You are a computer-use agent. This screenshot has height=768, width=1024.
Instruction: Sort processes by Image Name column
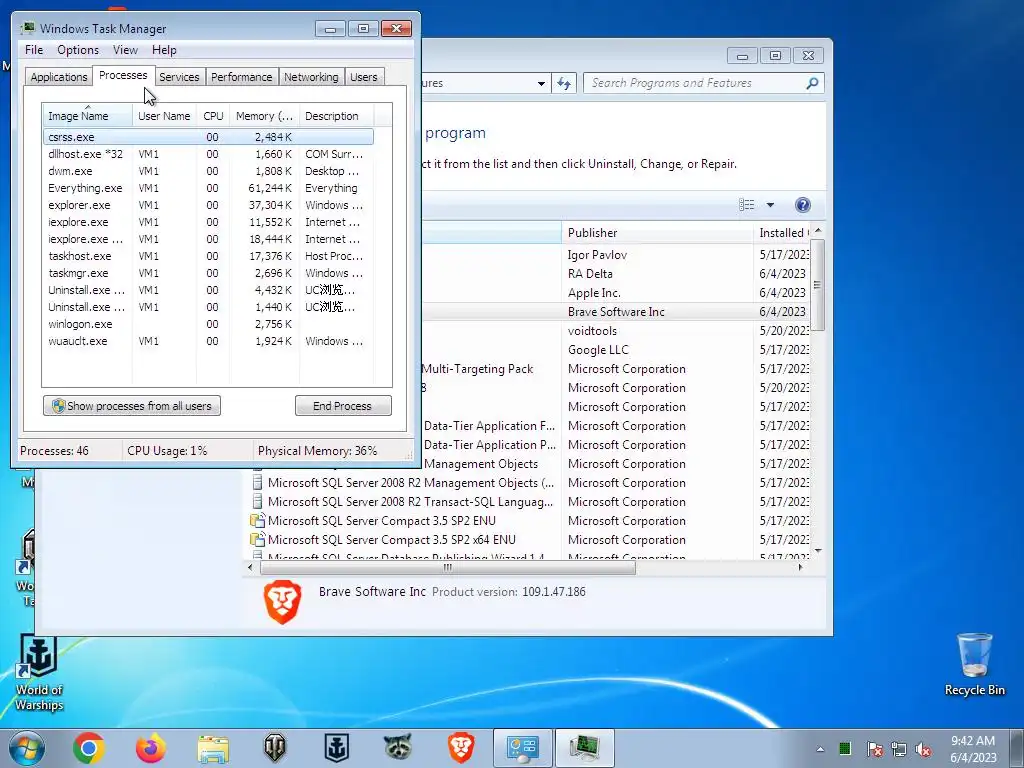pyautogui.click(x=87, y=116)
